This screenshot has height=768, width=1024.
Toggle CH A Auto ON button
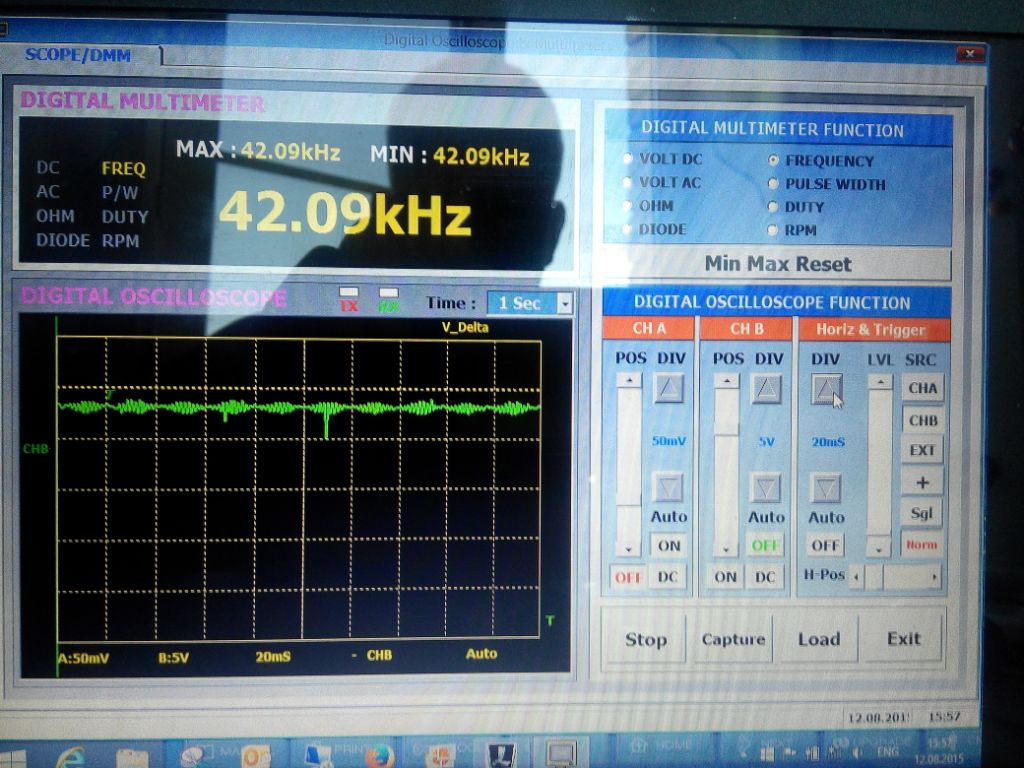coord(668,546)
